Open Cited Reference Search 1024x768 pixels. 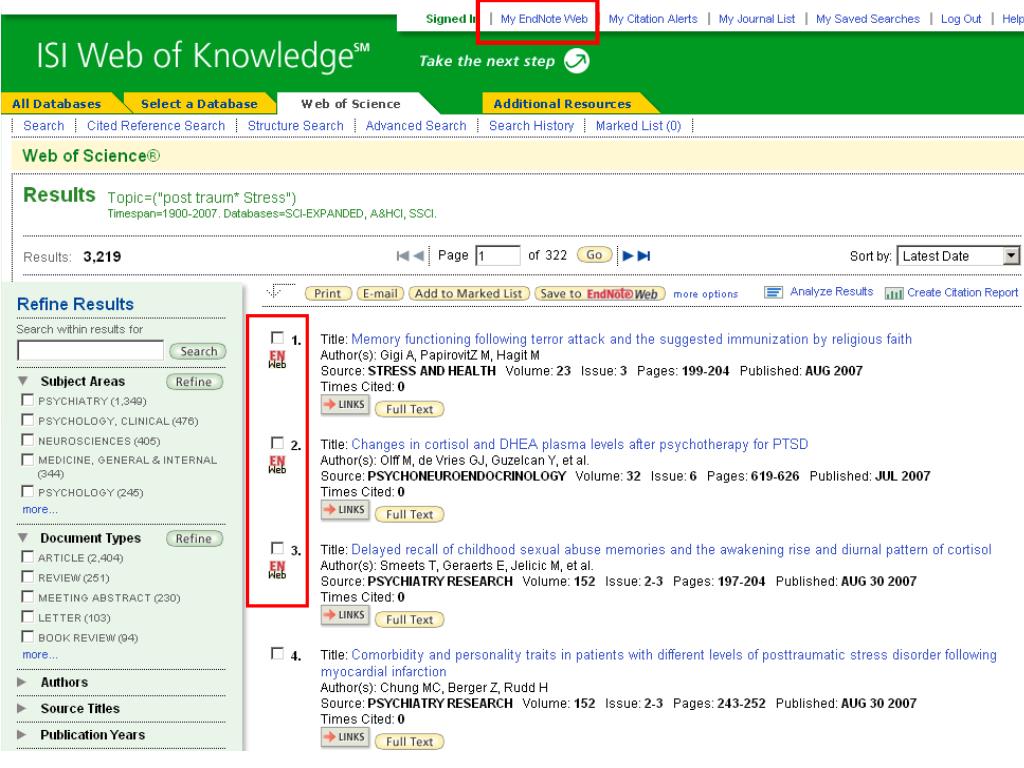[156, 126]
